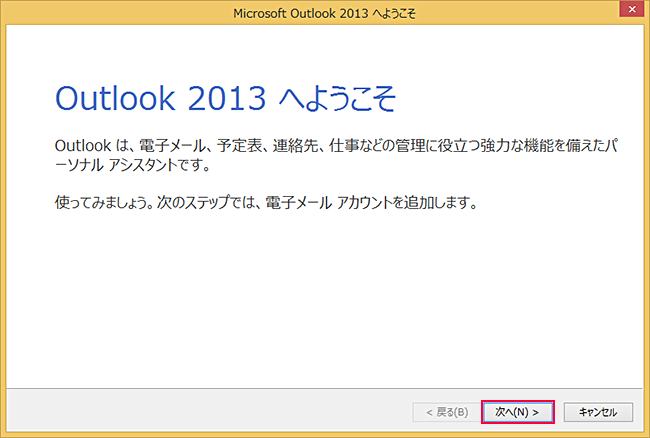This screenshot has height=438, width=650.
Task: Click the window title bar text
Action: point(324,12)
